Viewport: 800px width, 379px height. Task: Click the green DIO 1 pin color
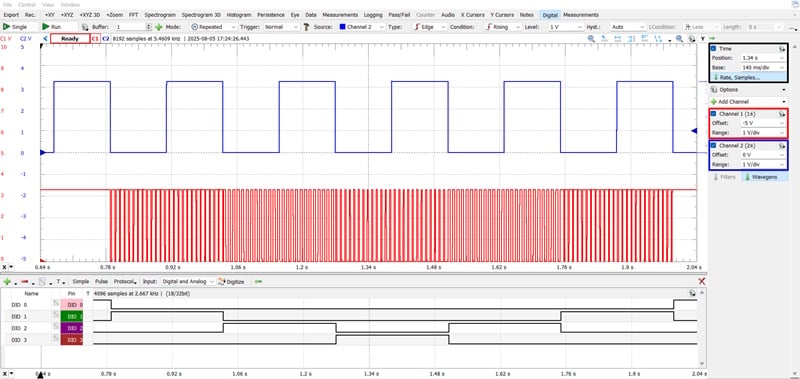coord(71,316)
